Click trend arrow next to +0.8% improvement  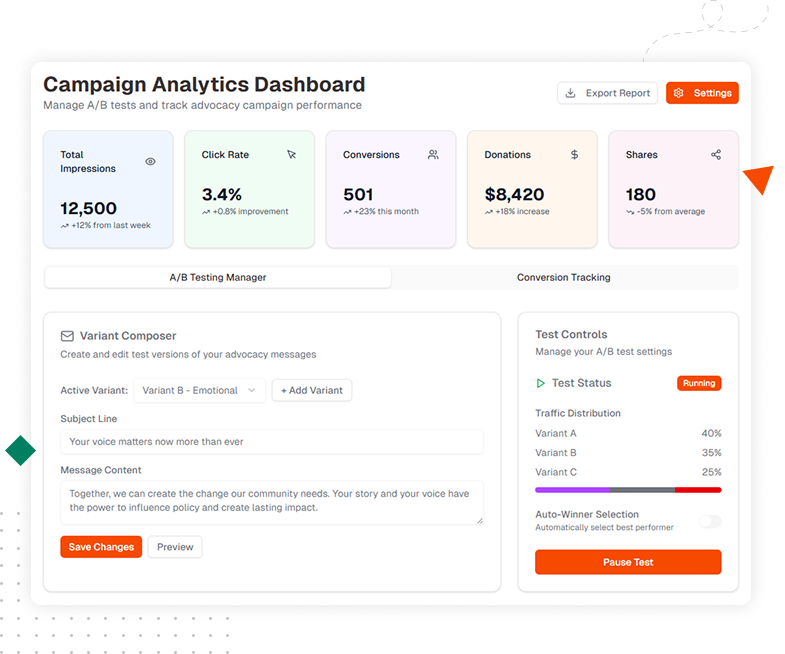206,212
